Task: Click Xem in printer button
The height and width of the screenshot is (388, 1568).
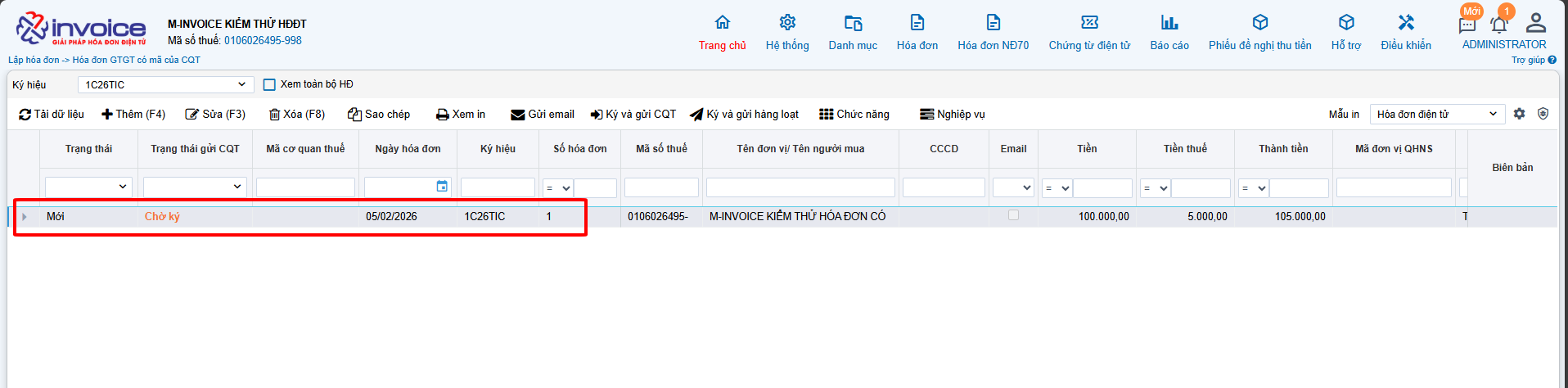Action: coord(461,115)
